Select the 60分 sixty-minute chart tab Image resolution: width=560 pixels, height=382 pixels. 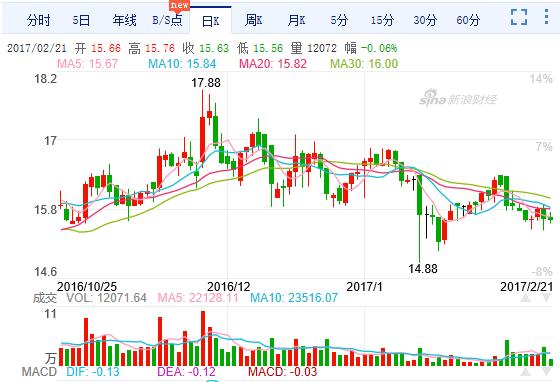click(x=468, y=20)
